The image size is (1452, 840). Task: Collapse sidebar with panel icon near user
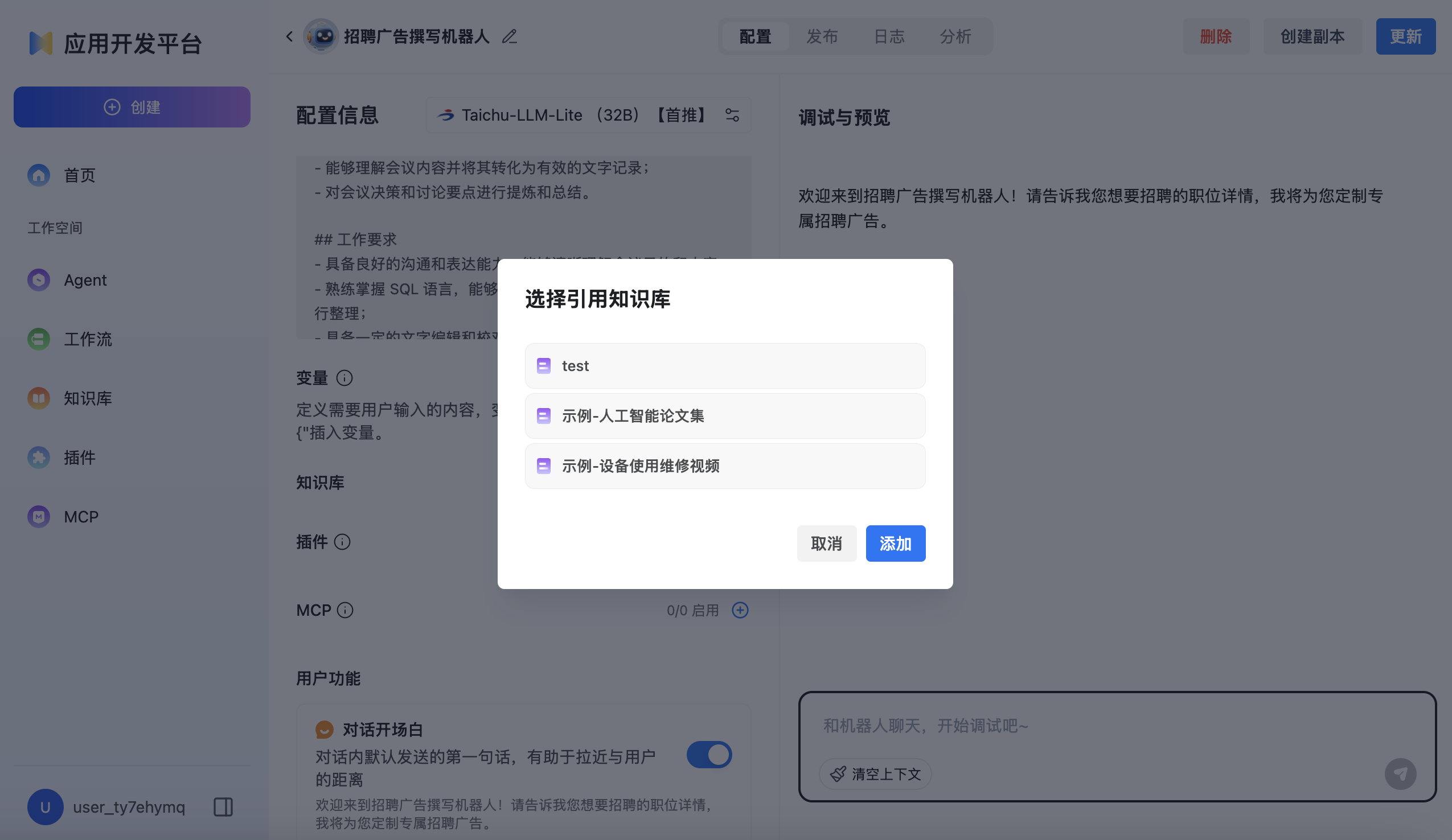(x=223, y=807)
